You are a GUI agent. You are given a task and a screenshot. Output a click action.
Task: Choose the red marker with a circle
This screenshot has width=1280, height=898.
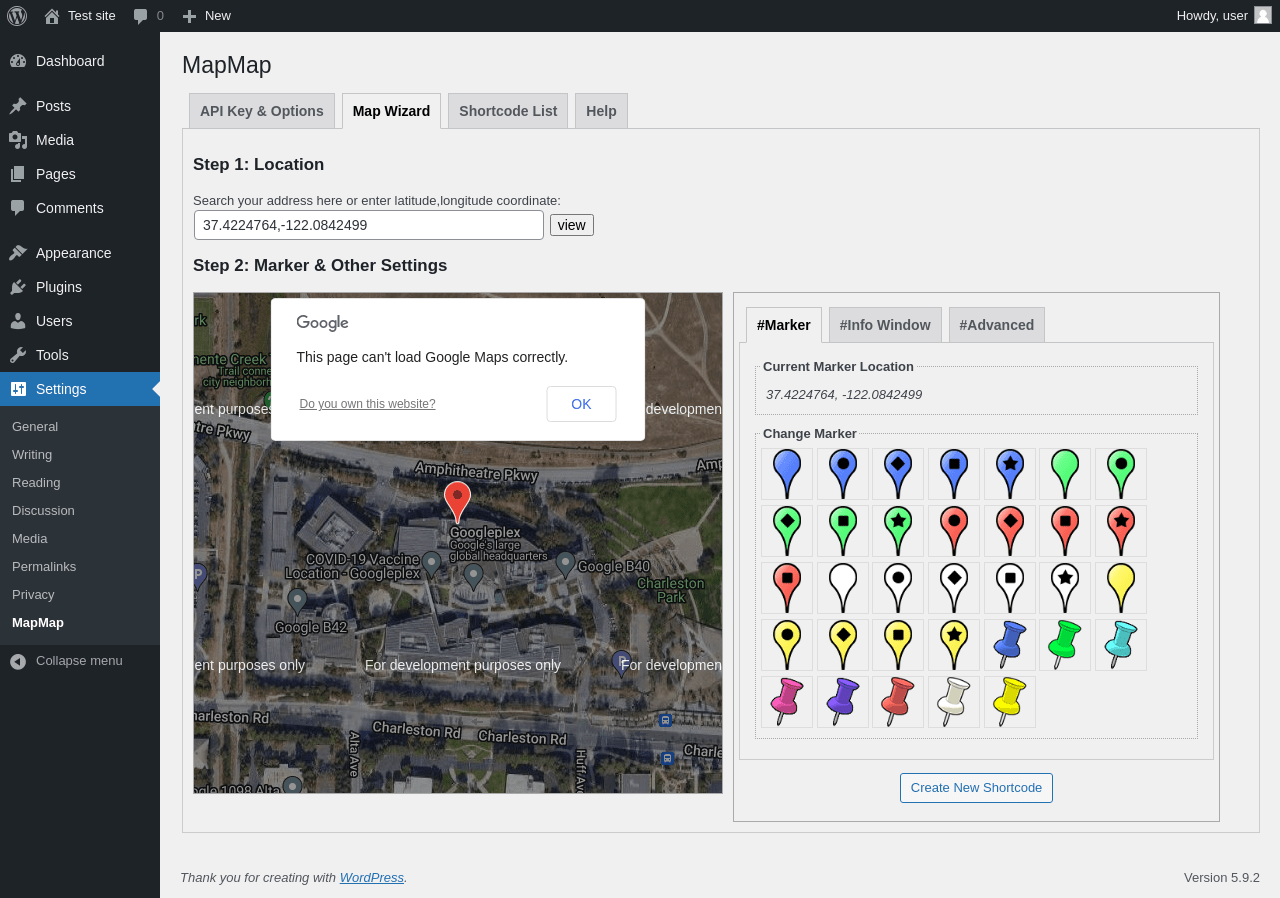pyautogui.click(x=954, y=531)
